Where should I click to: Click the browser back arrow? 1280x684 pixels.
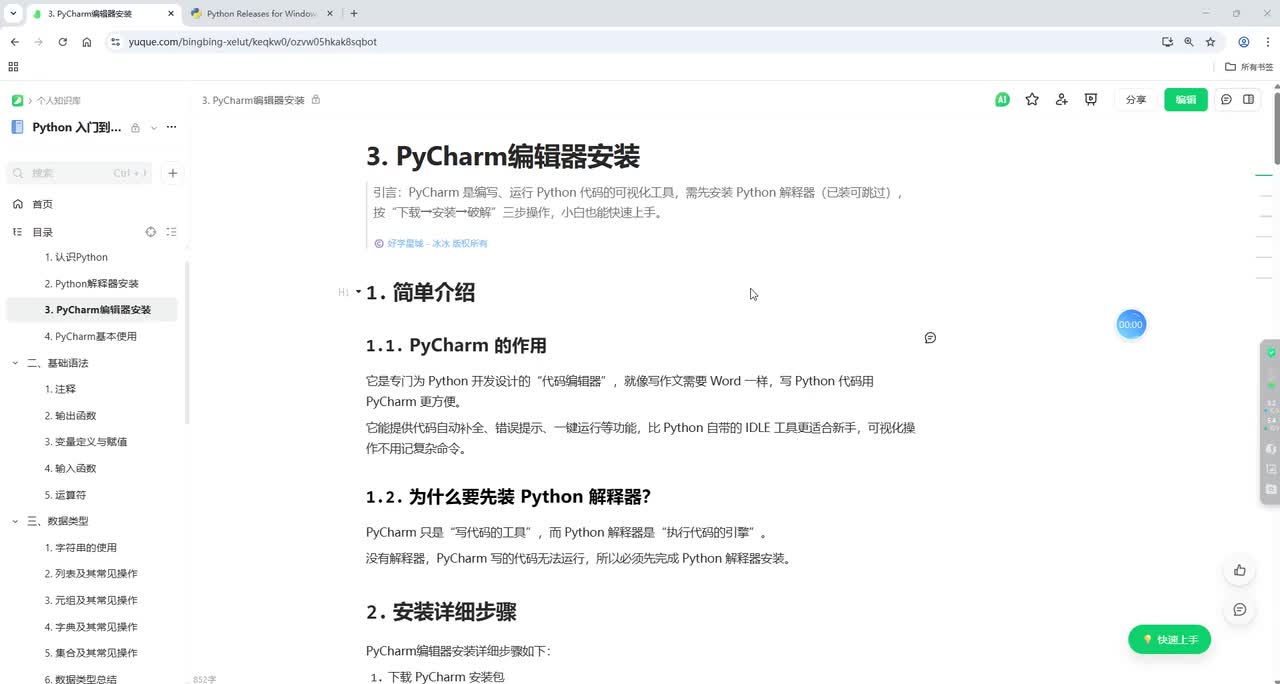coord(15,42)
